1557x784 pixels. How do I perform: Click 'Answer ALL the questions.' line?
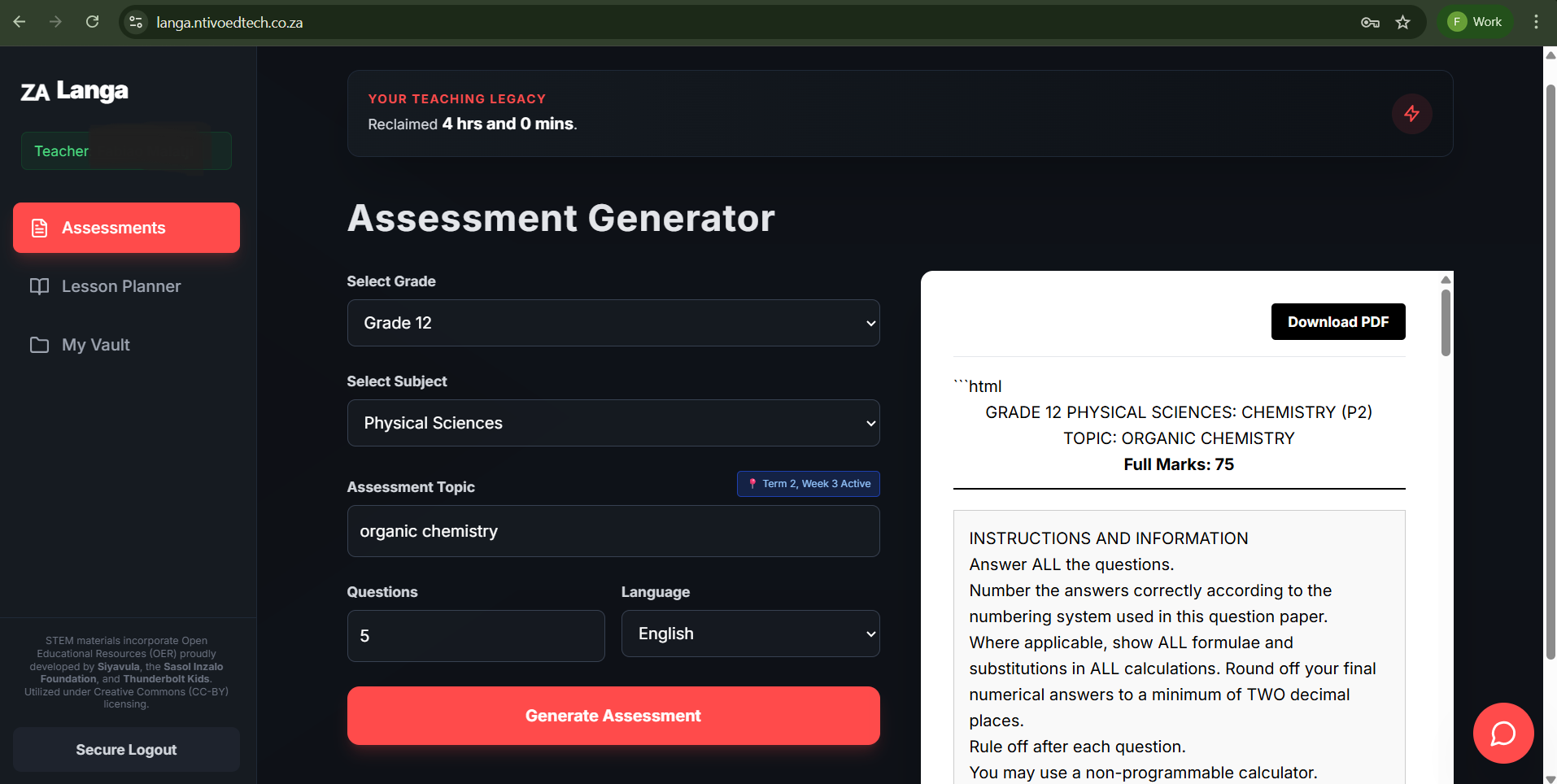[x=1071, y=564]
